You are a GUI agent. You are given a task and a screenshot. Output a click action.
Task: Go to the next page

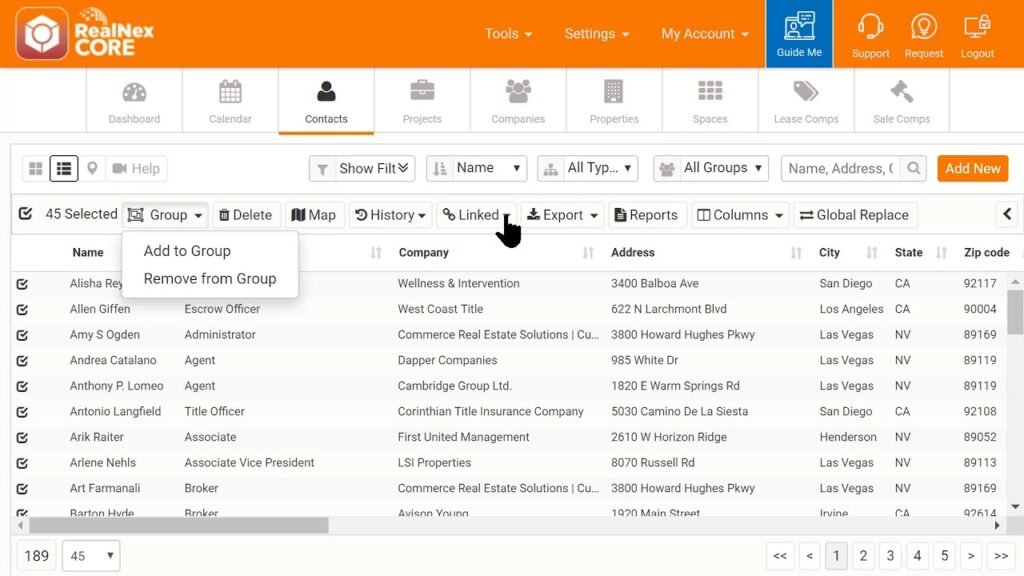[x=971, y=556]
